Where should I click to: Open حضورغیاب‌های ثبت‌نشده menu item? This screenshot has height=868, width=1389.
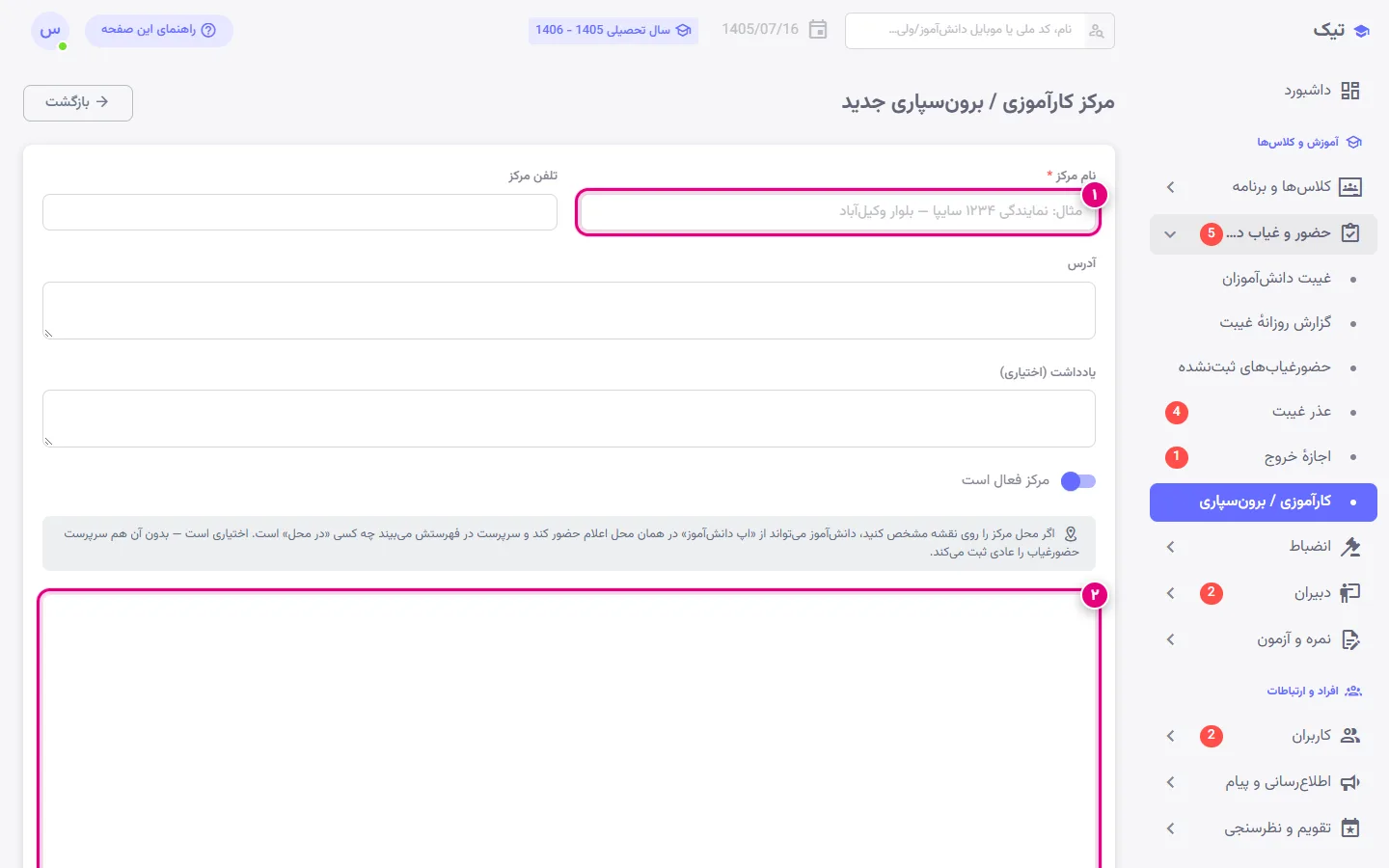click(x=1264, y=367)
